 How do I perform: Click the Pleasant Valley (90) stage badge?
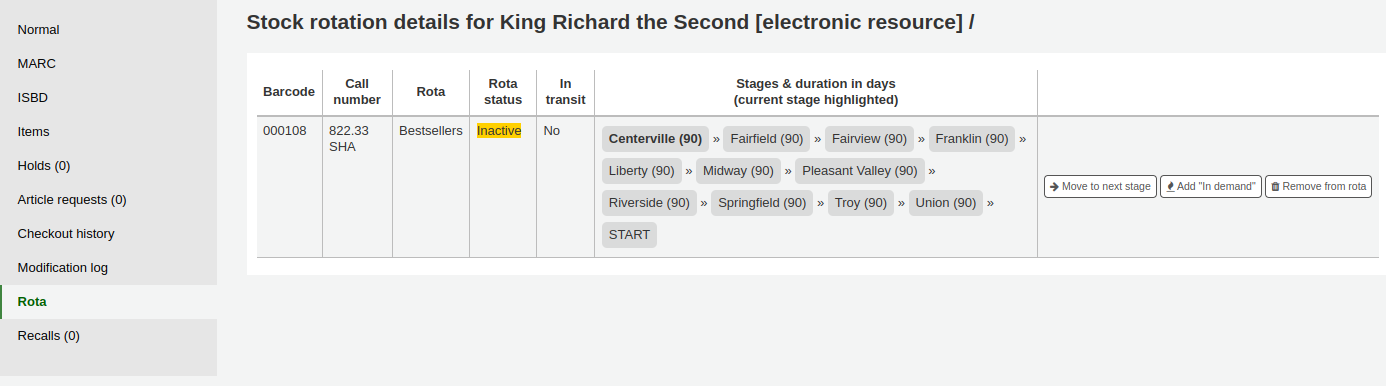pyautogui.click(x=860, y=171)
